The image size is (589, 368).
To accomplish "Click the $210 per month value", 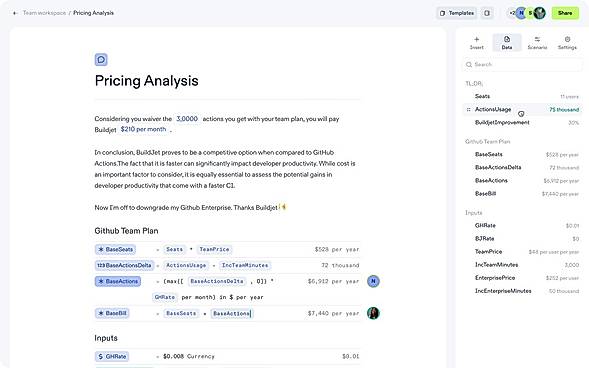I will [143, 129].
